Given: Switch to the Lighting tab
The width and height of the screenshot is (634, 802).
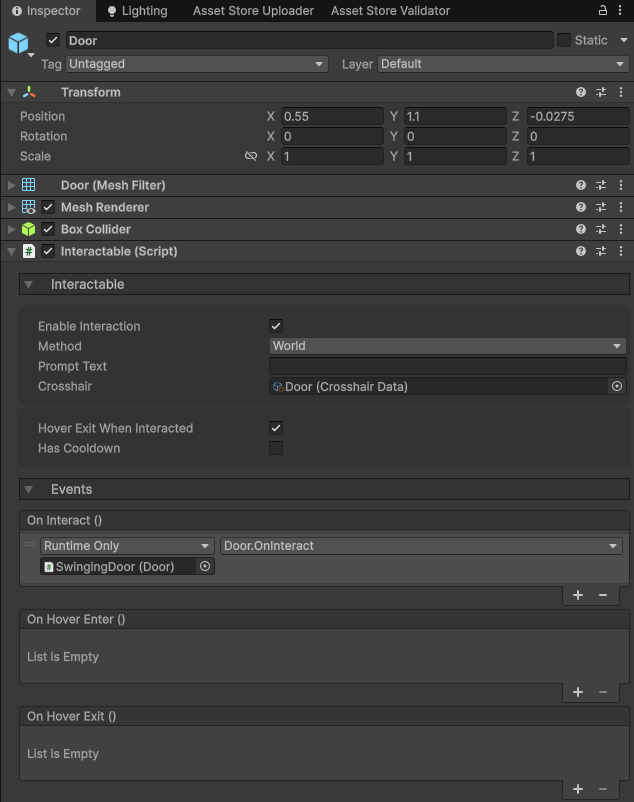Looking at the screenshot, I should (x=137, y=11).
